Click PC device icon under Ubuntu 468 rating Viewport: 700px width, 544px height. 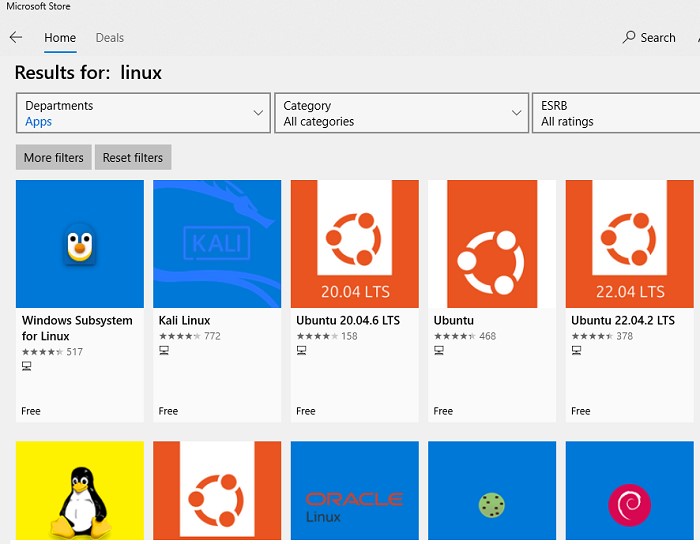(439, 351)
